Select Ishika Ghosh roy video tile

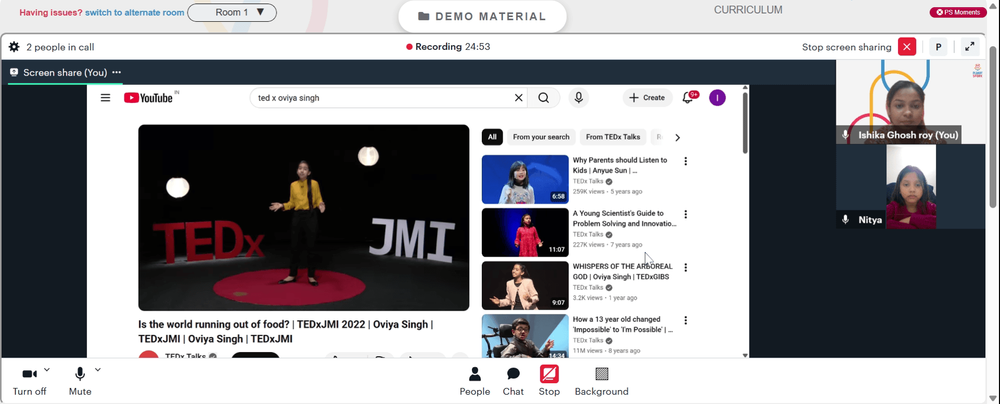(x=911, y=102)
